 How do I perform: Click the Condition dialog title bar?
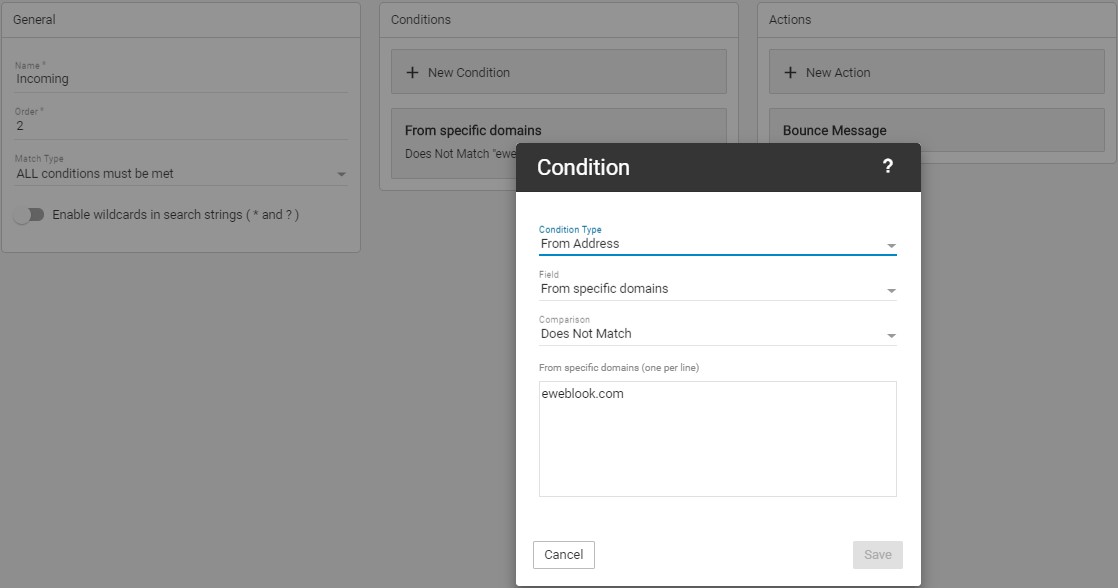pos(700,167)
